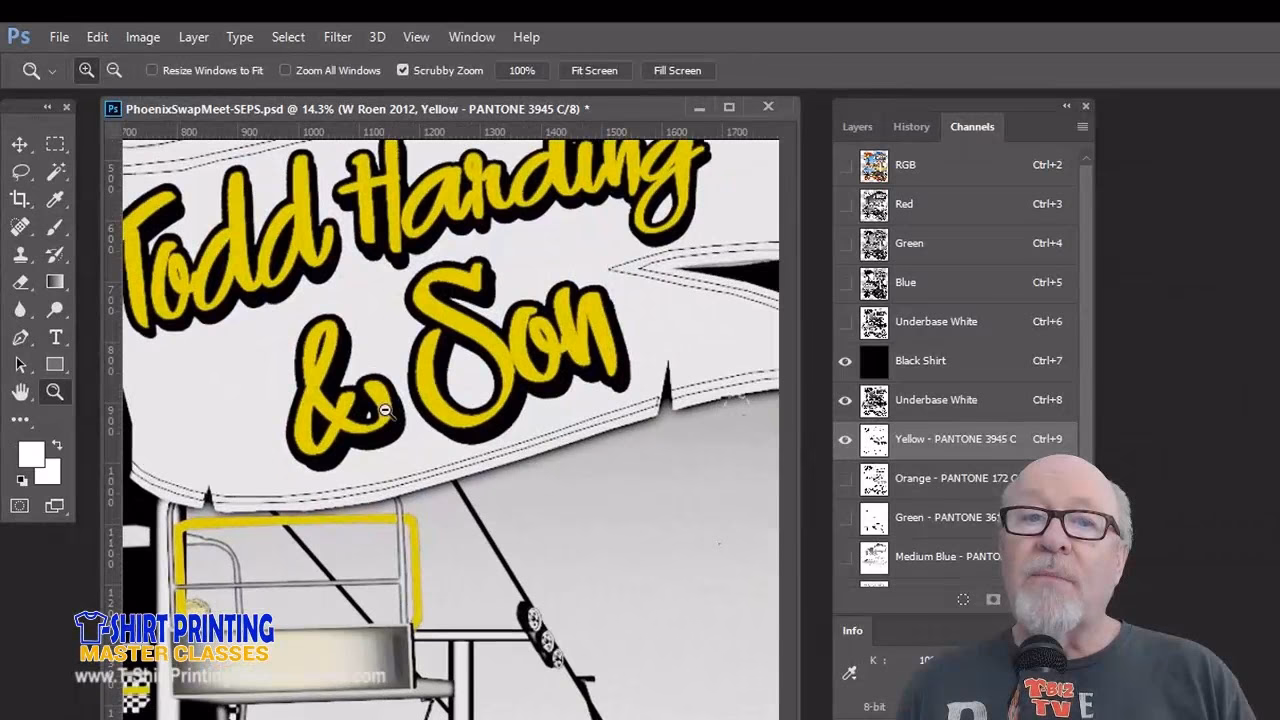Select the Lasso tool
Image resolution: width=1280 pixels, height=720 pixels.
point(19,171)
